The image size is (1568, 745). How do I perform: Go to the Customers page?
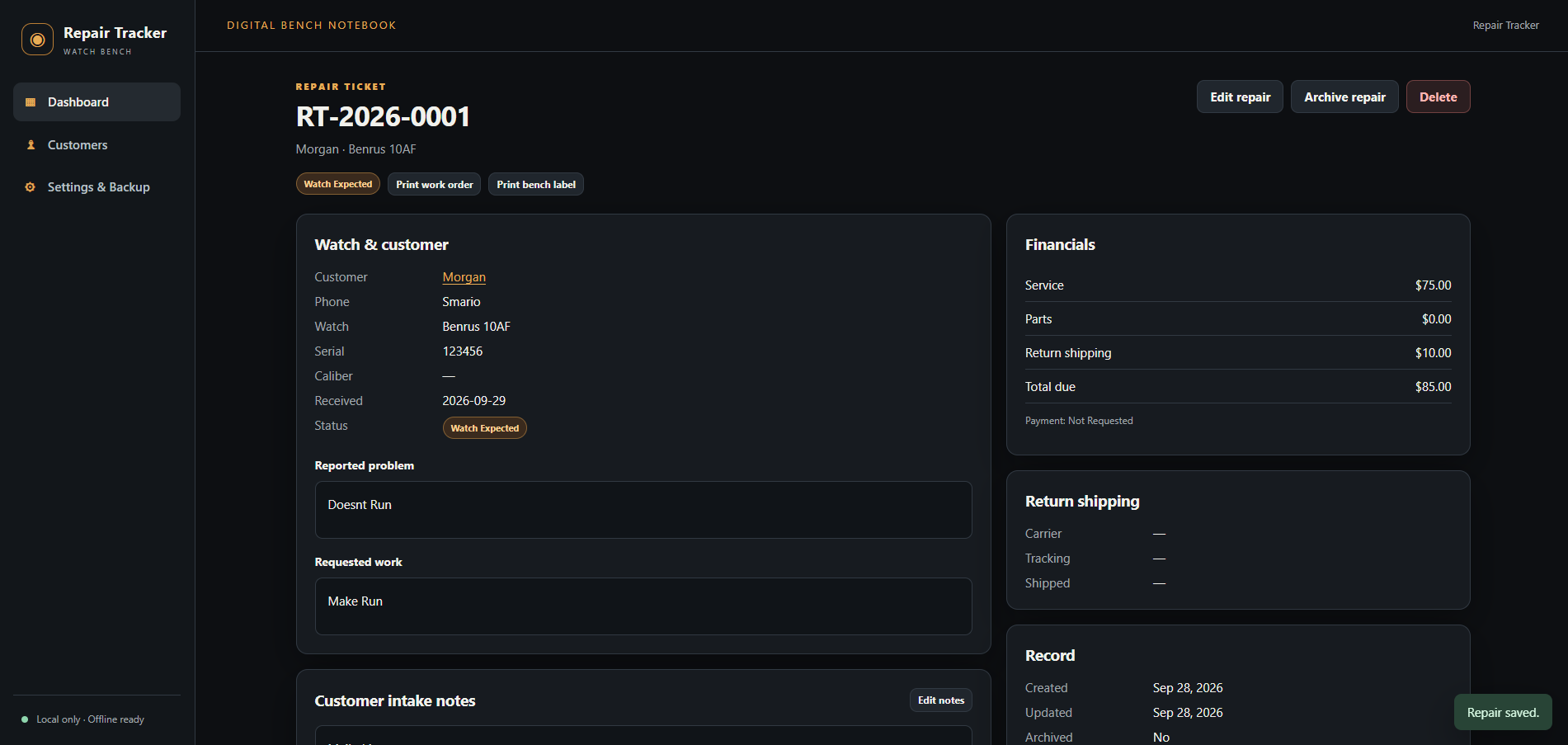(97, 145)
